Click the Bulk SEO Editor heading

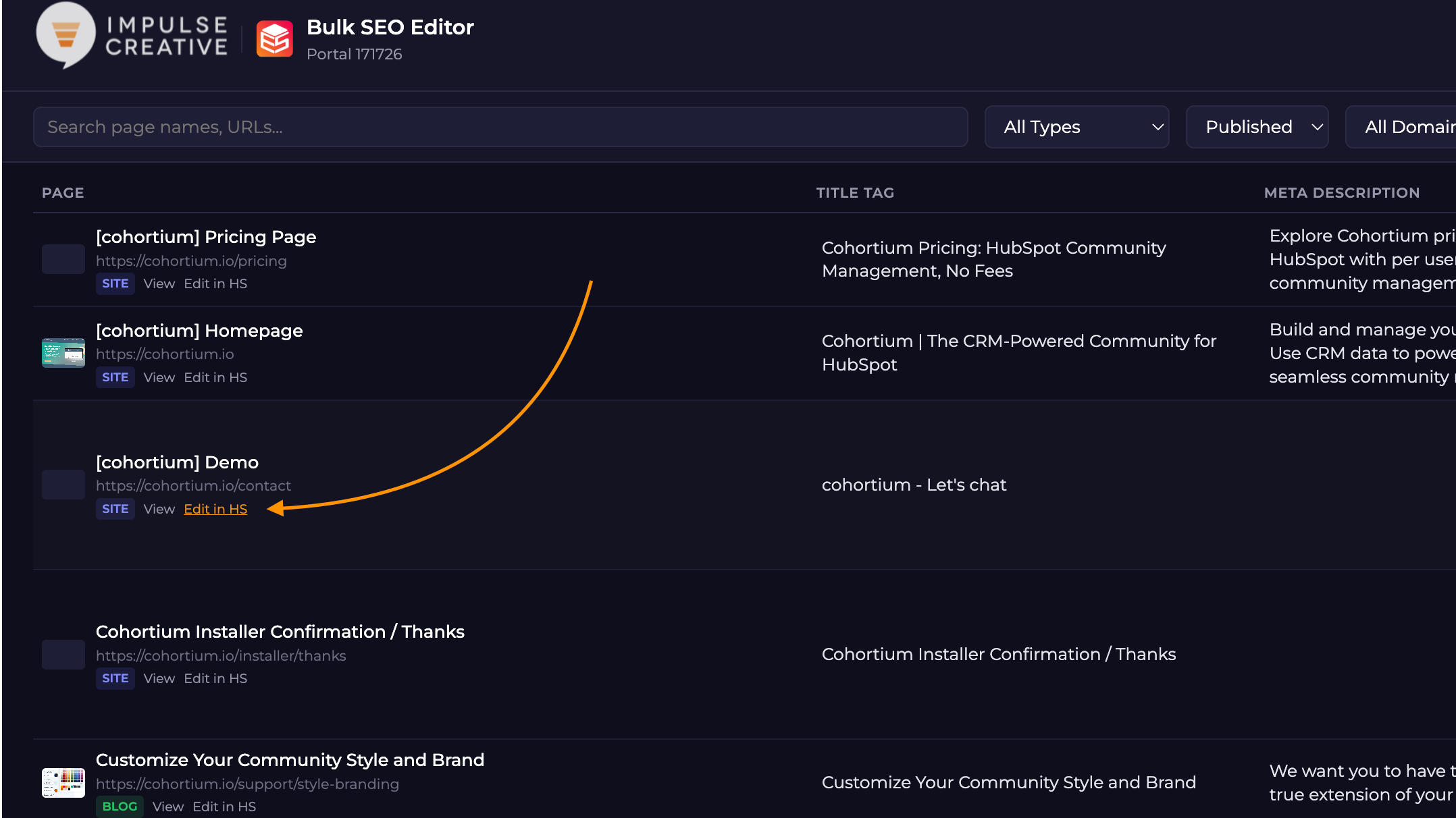click(x=390, y=28)
